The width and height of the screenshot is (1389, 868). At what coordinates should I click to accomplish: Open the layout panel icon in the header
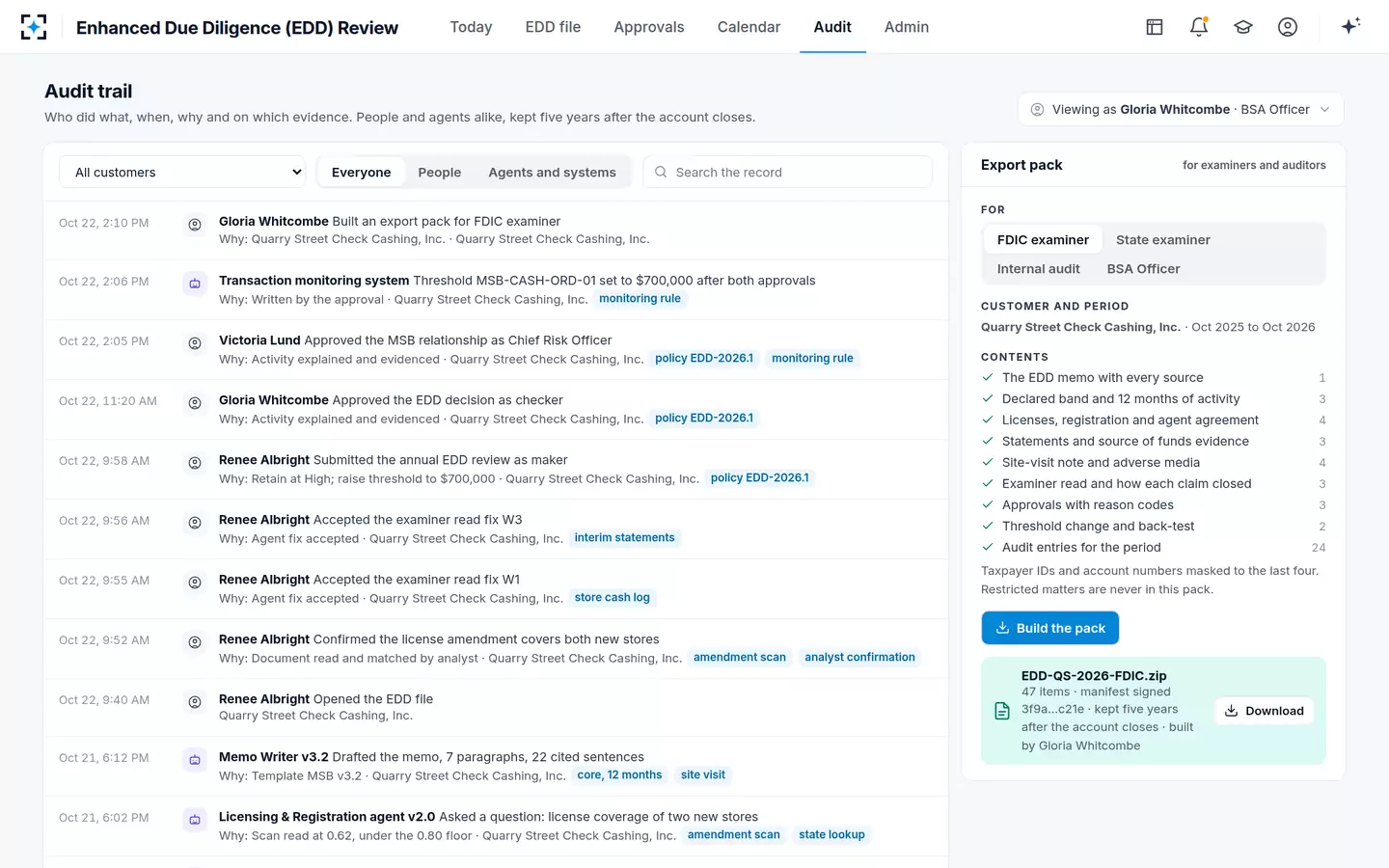point(1155,27)
